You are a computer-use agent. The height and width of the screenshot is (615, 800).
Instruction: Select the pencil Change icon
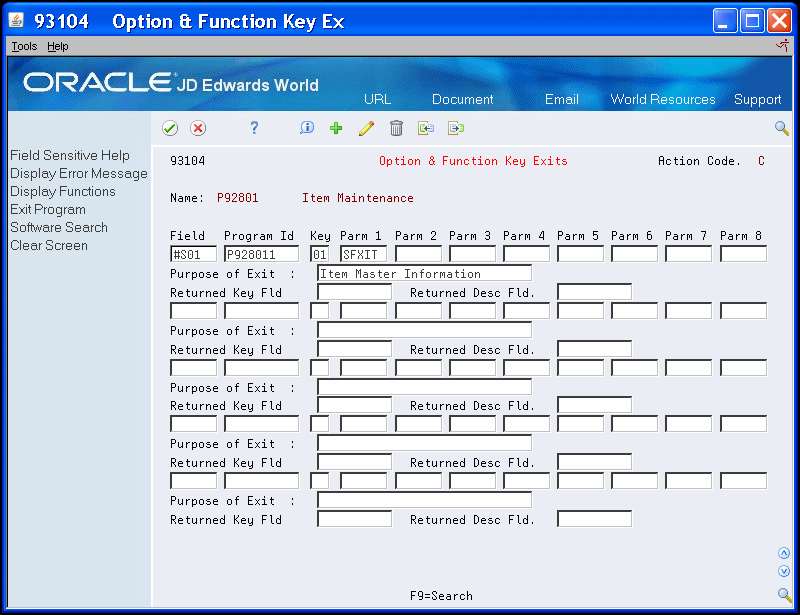pyautogui.click(x=364, y=128)
